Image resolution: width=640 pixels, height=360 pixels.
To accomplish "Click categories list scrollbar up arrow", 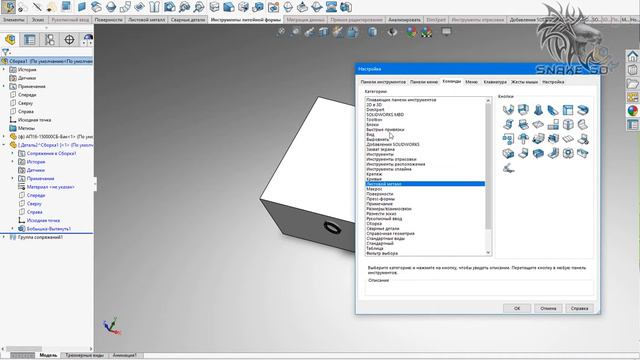I will click(488, 100).
